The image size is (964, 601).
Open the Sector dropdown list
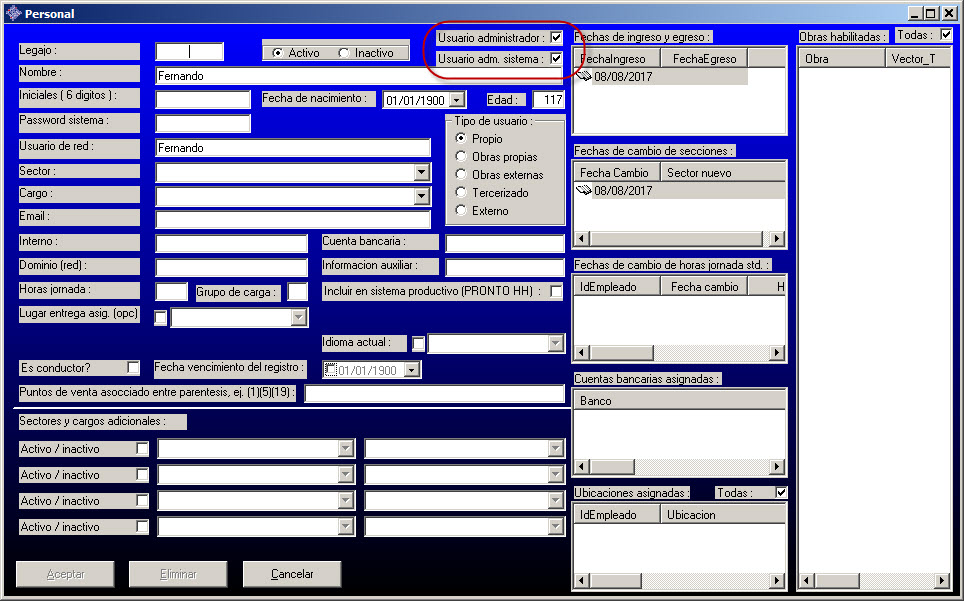tap(421, 172)
